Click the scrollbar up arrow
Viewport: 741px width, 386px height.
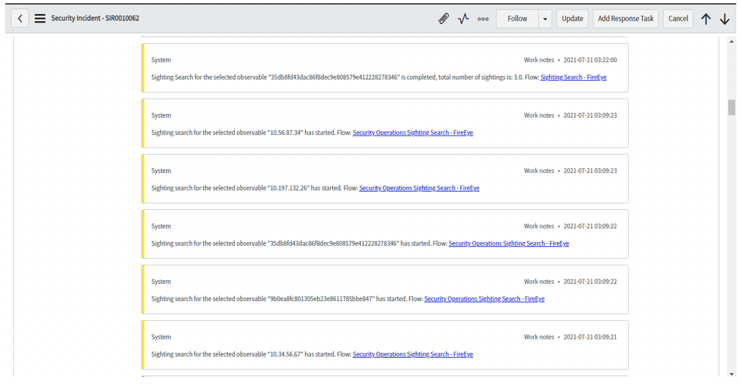732,42
